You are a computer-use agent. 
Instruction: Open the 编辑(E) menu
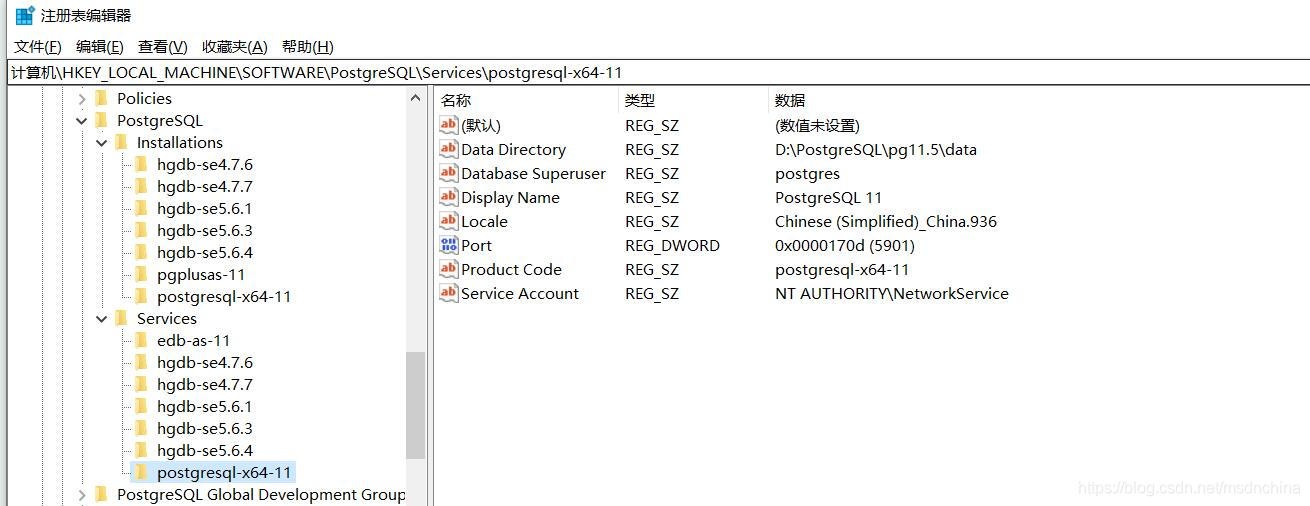(100, 47)
